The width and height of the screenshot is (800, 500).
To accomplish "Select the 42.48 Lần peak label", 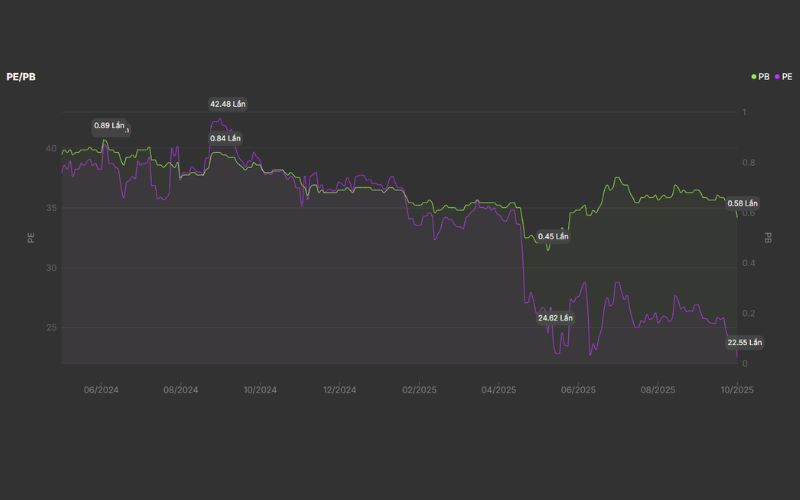I will [227, 104].
